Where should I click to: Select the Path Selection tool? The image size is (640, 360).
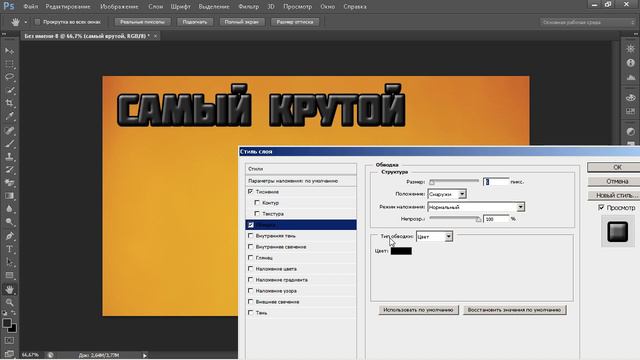[9, 262]
